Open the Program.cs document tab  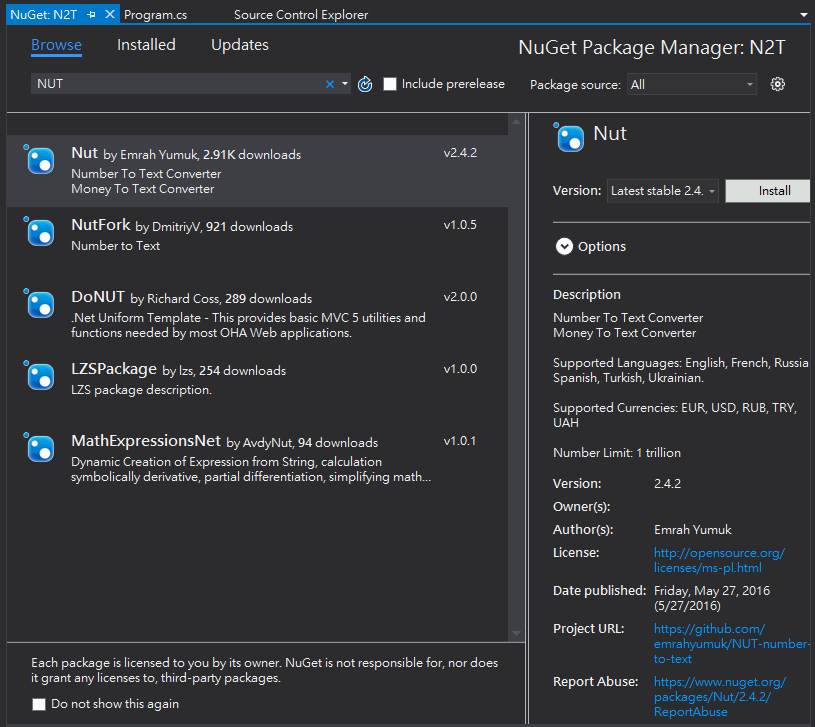[x=155, y=15]
